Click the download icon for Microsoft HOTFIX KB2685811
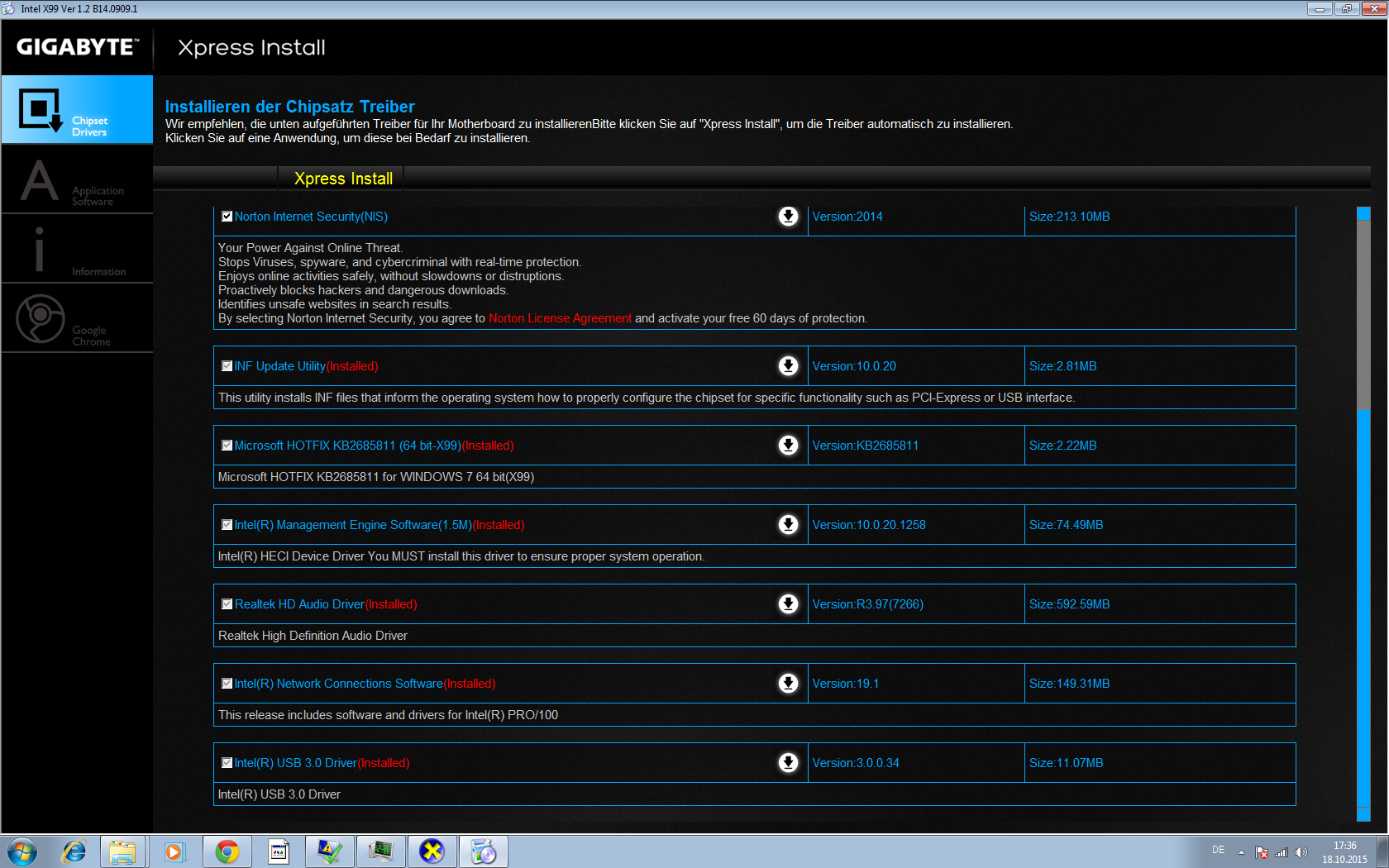The image size is (1389, 868). 789,446
